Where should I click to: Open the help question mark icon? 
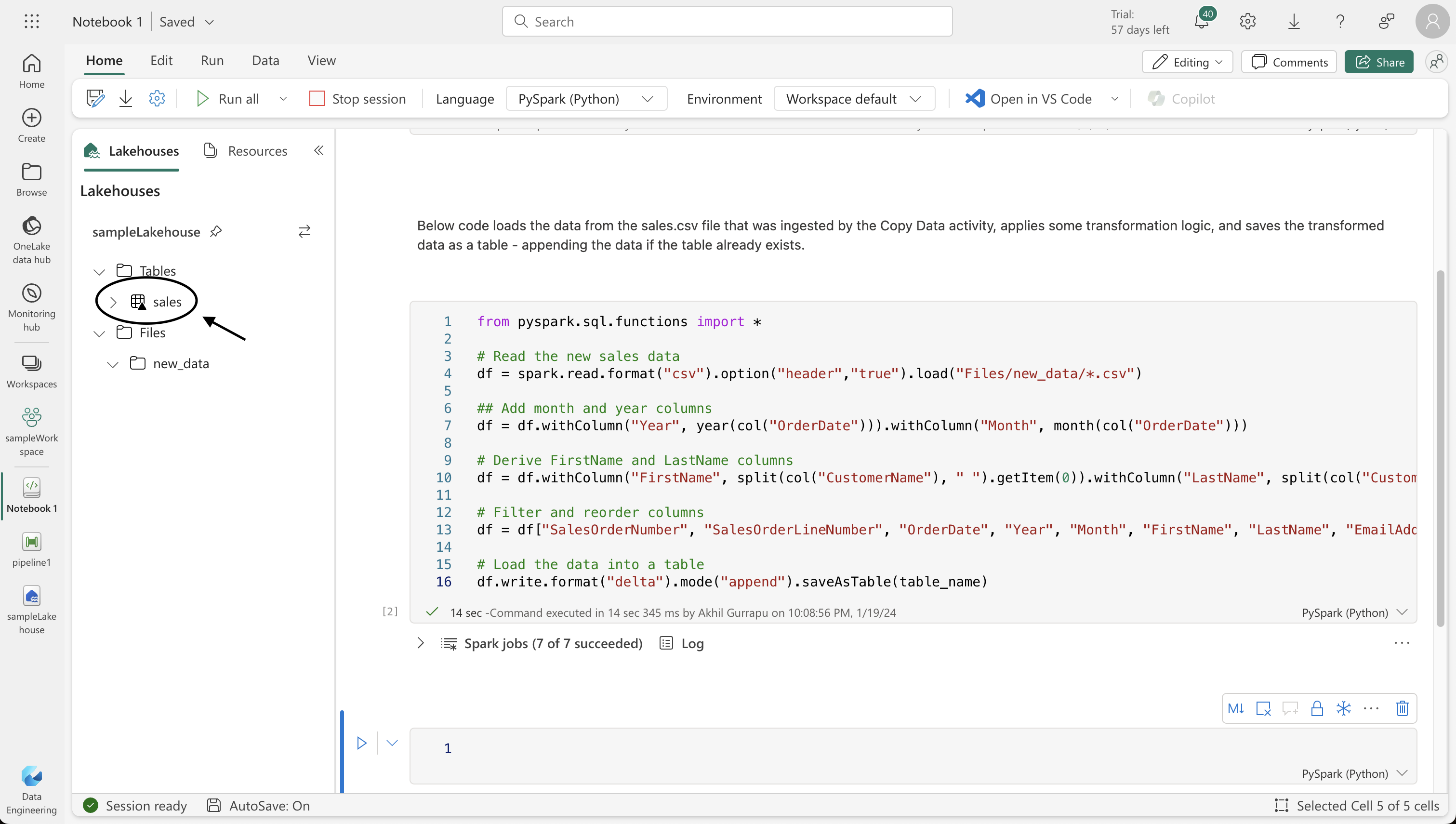[1340, 22]
